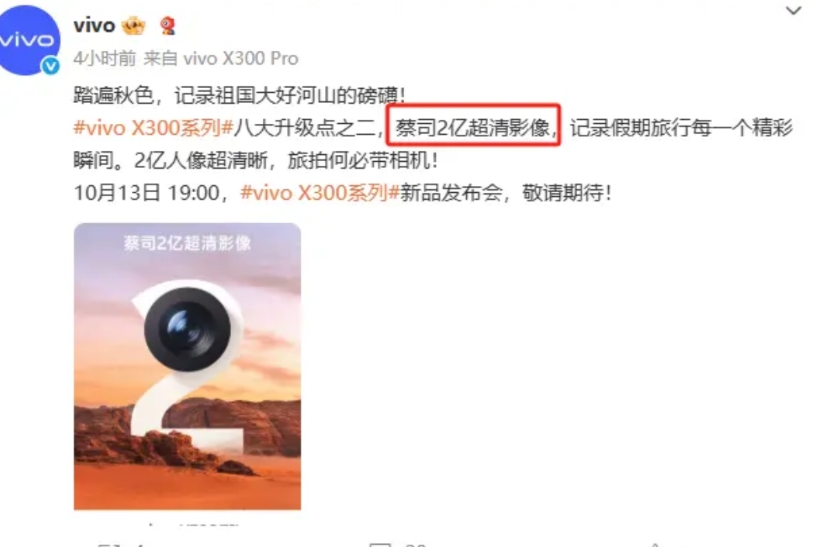Click the 旅拍何必带相机 sentence
Viewport: 814px width, 547px height.
[363, 161]
